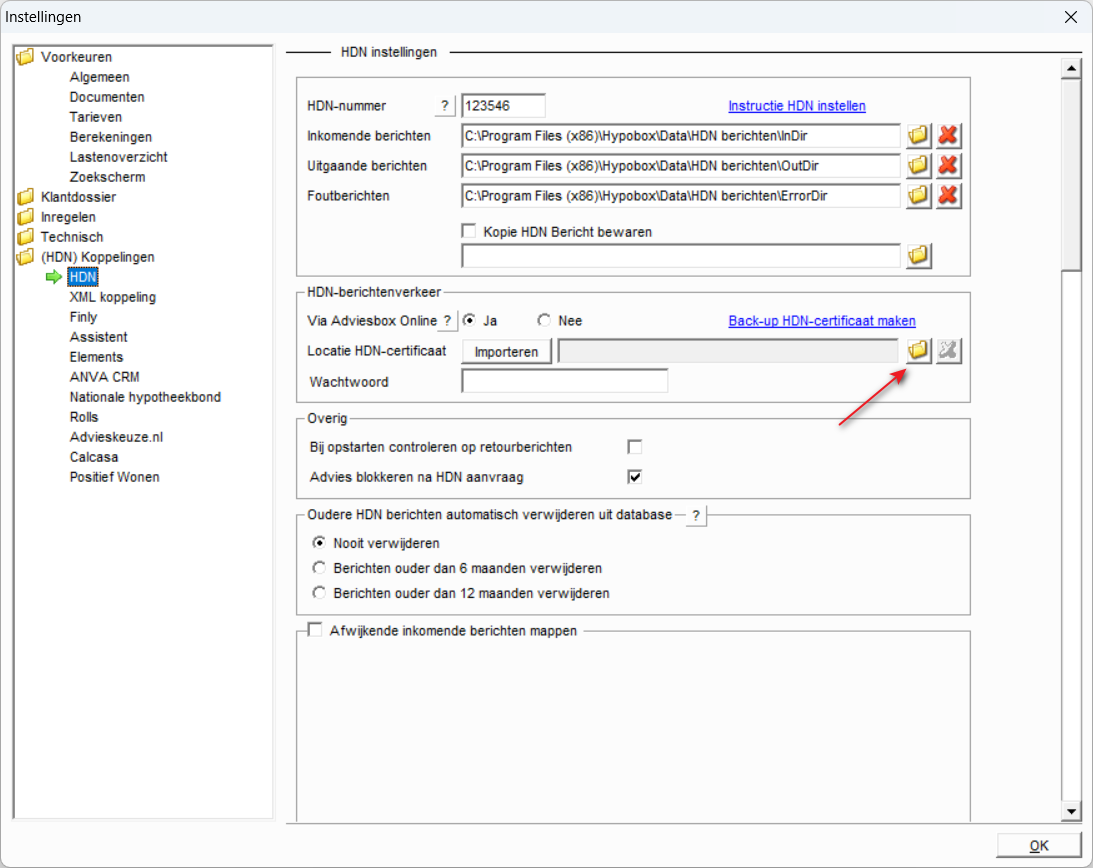Uncheck Advies blokkeren na HDN aanvraag
1093x868 pixels.
[634, 477]
